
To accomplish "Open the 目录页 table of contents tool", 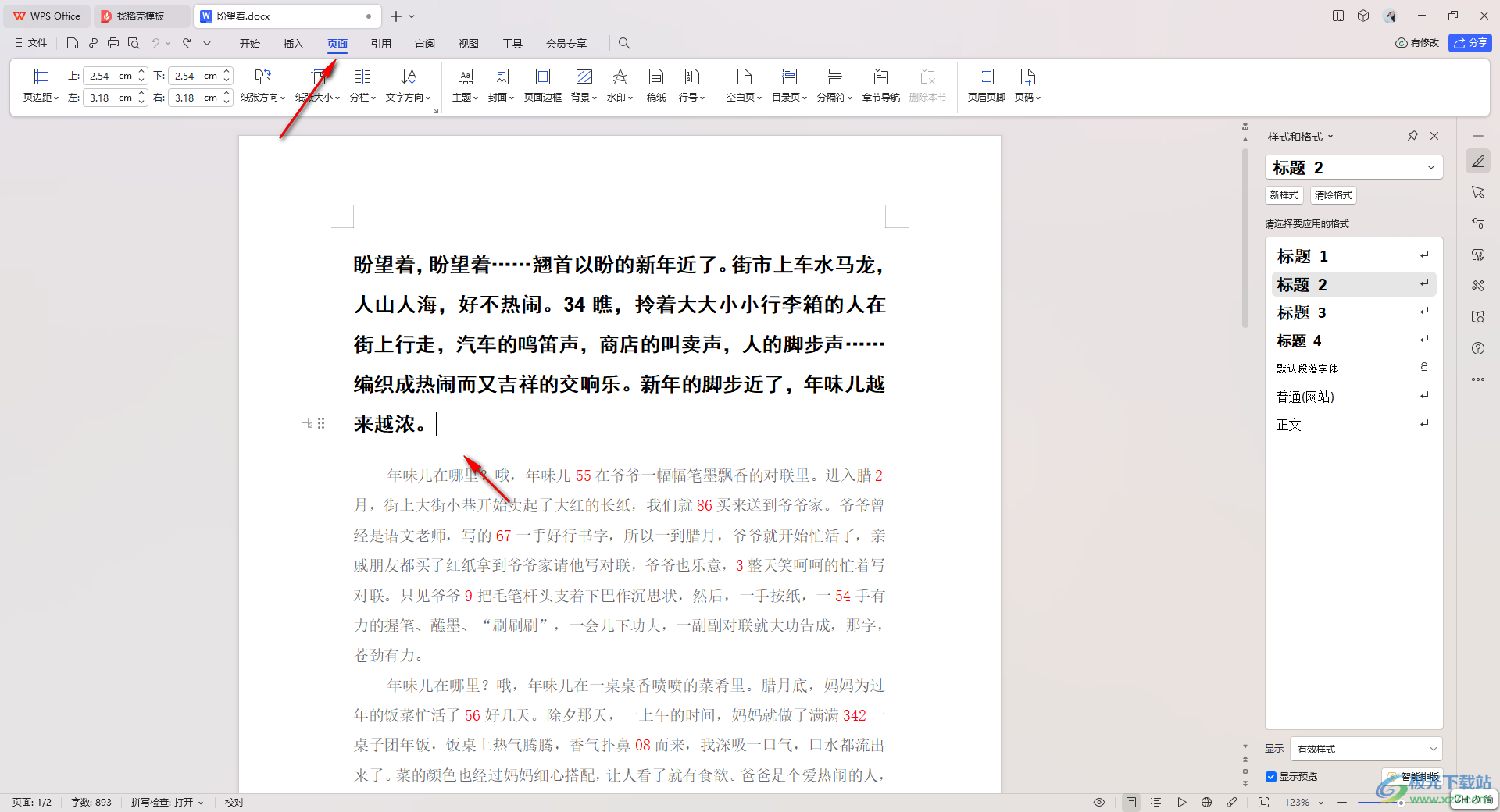I will coord(789,85).
